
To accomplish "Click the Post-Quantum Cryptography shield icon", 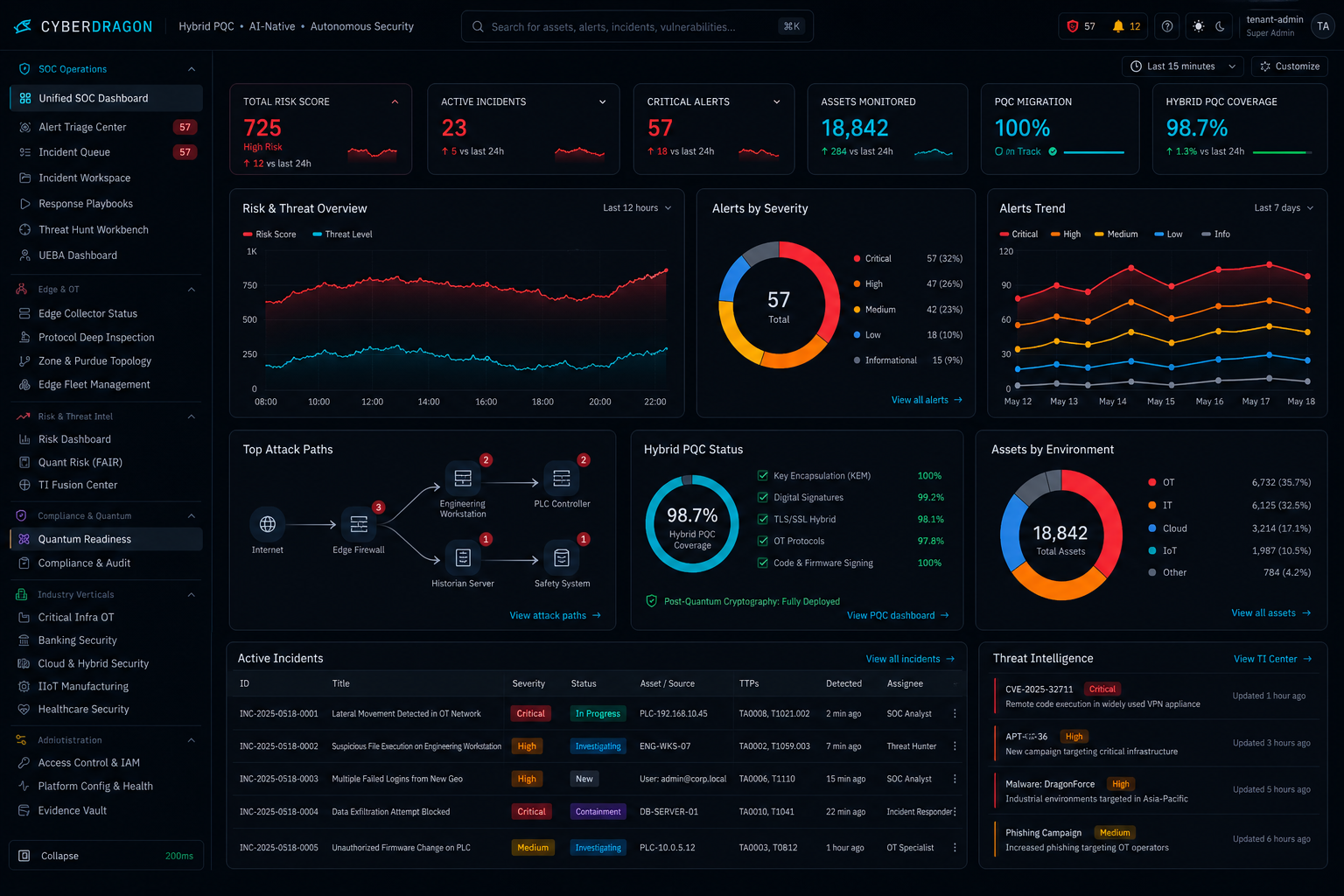I will [651, 601].
